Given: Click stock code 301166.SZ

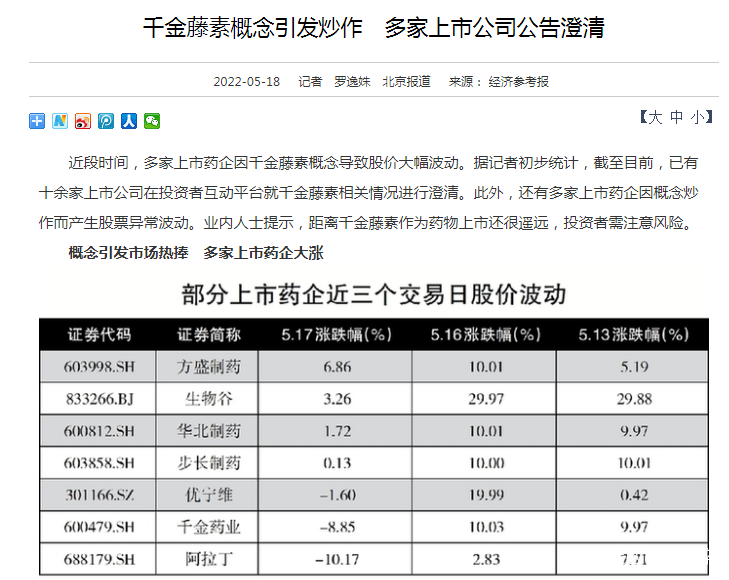Looking at the screenshot, I should [x=99, y=495].
